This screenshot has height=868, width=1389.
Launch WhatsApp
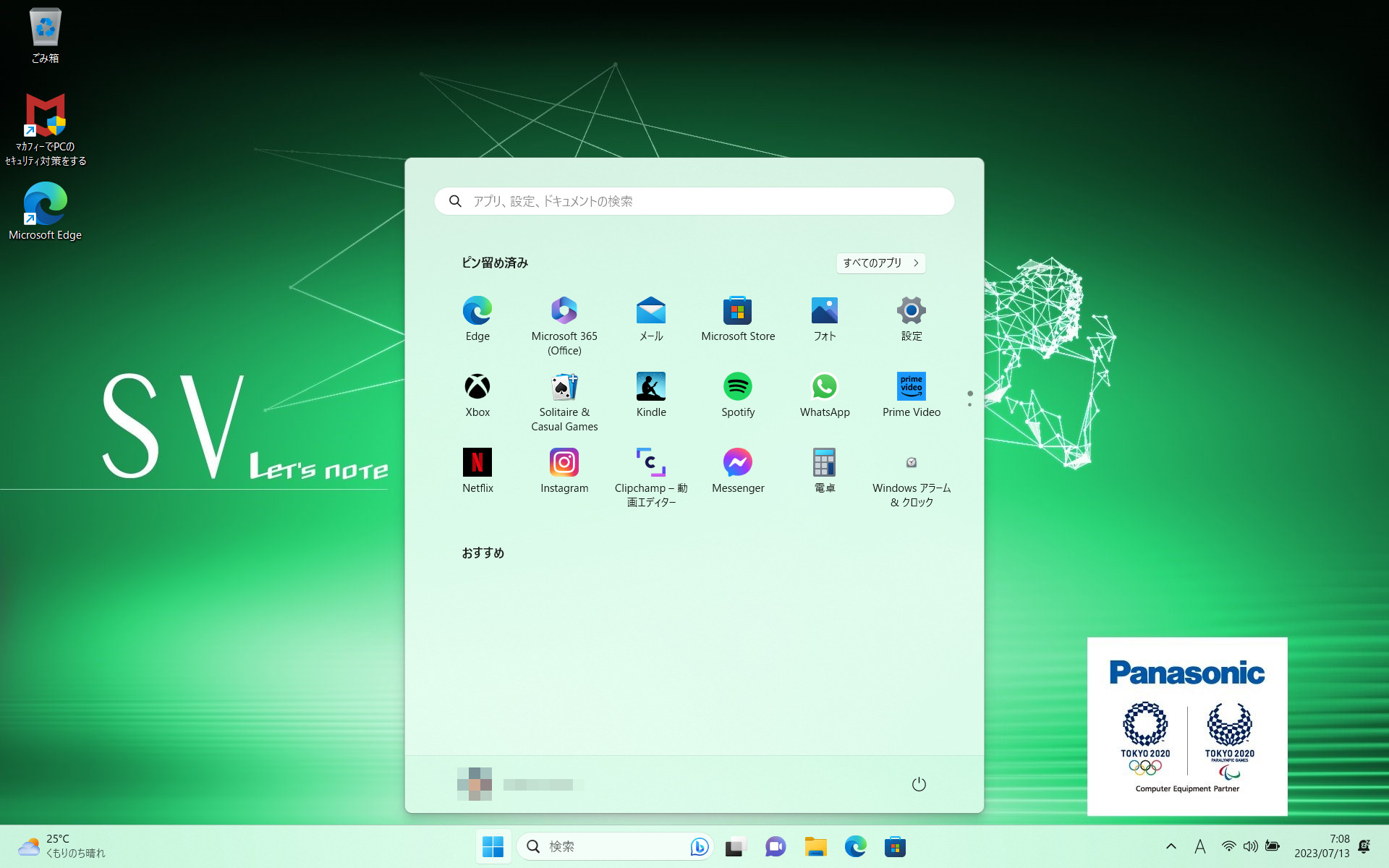(x=825, y=394)
